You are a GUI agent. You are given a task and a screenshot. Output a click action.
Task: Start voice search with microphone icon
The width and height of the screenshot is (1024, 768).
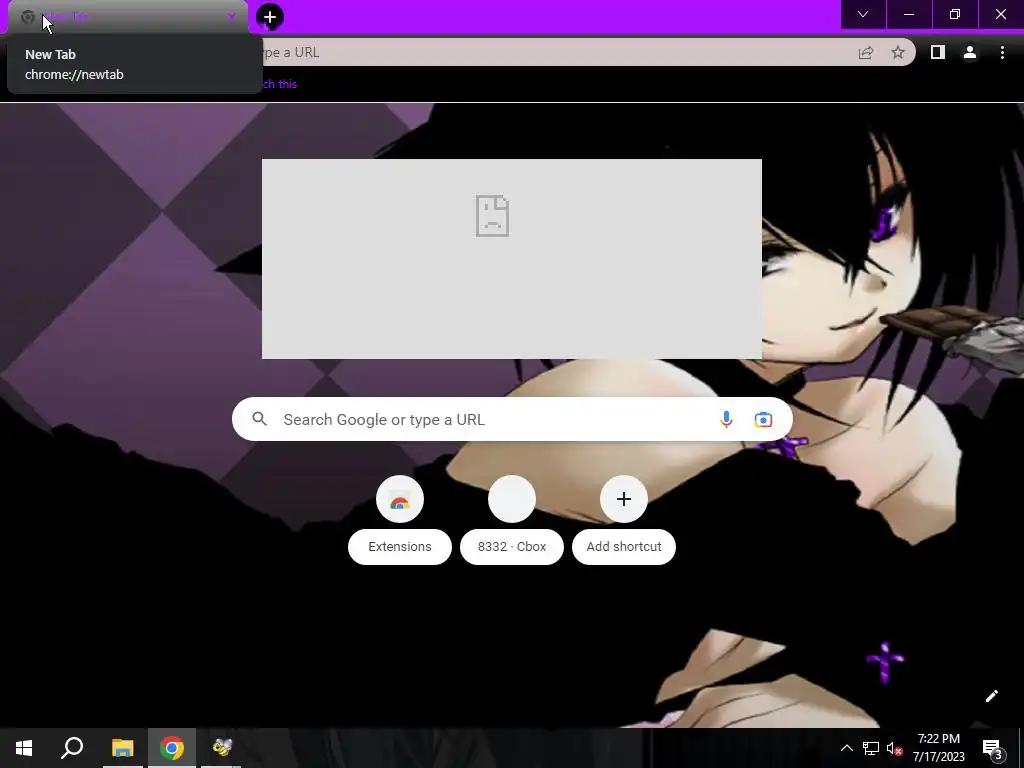[x=726, y=419]
